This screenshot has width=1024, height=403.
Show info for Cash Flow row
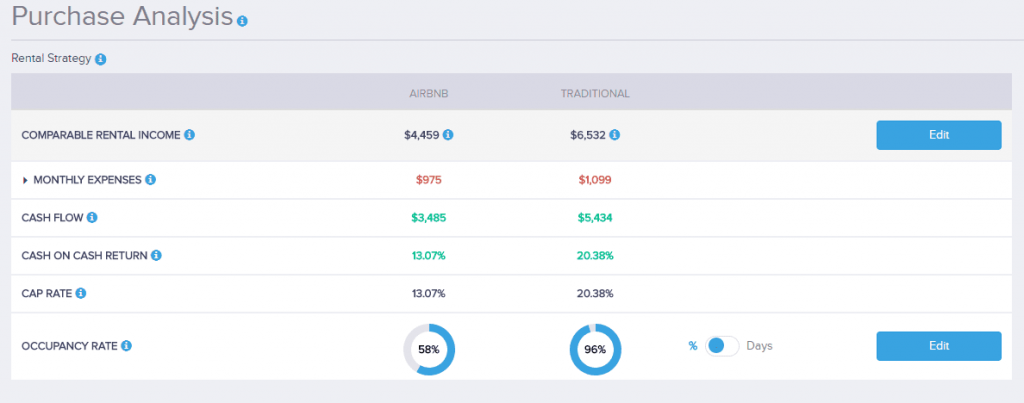(x=92, y=217)
